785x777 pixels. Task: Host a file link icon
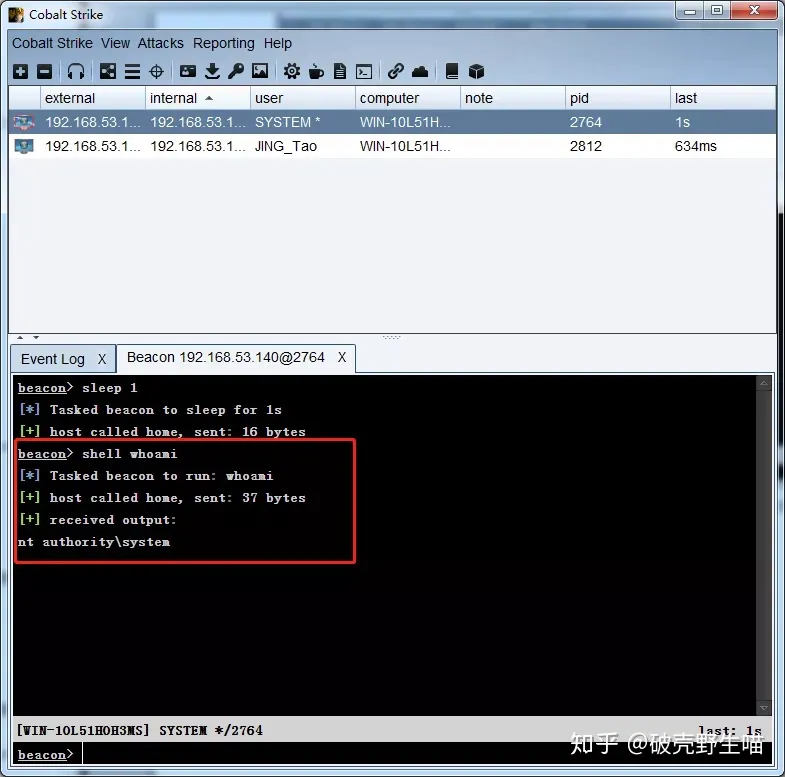[x=396, y=72]
